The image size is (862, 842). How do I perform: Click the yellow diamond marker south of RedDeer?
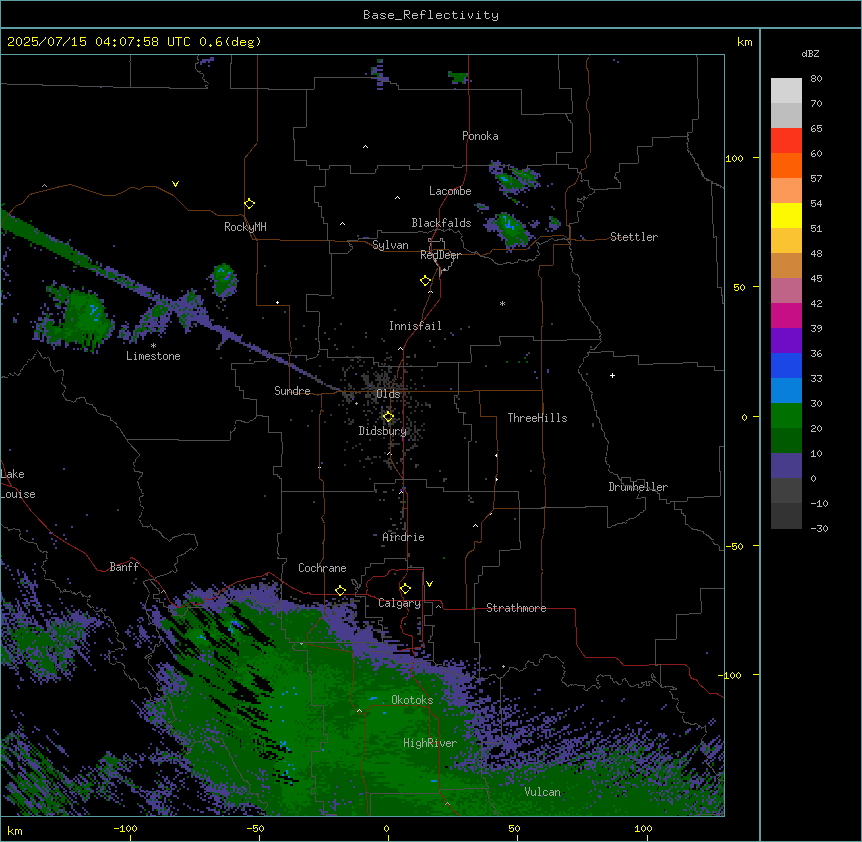[425, 281]
